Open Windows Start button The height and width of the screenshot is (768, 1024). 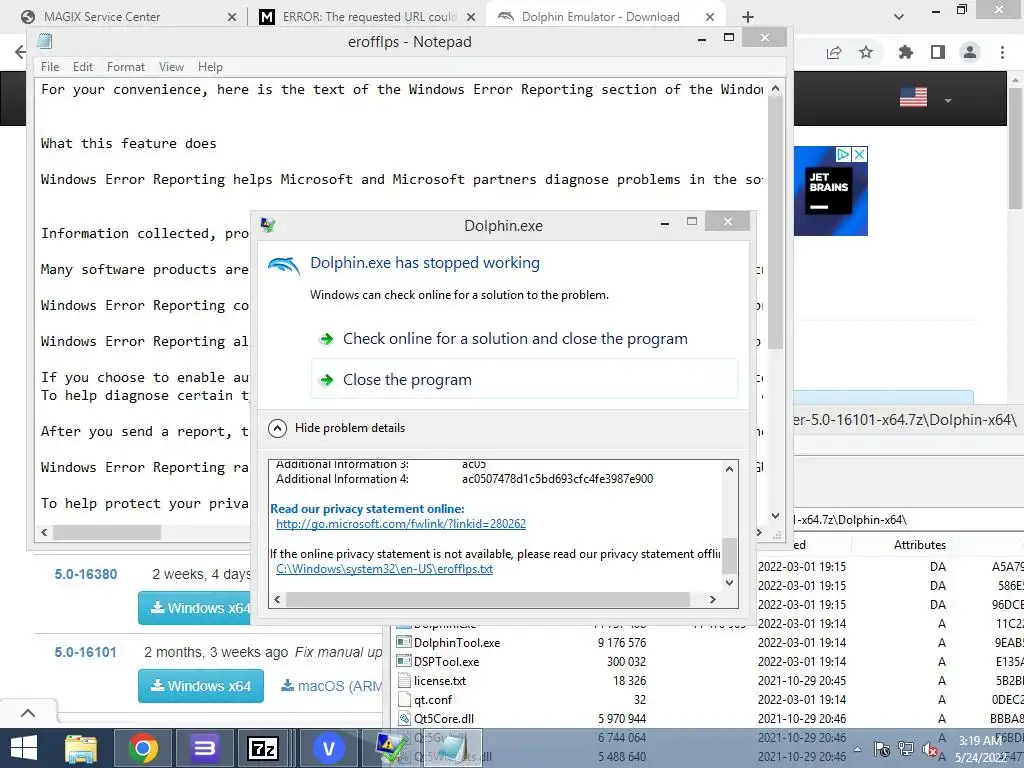(24, 748)
